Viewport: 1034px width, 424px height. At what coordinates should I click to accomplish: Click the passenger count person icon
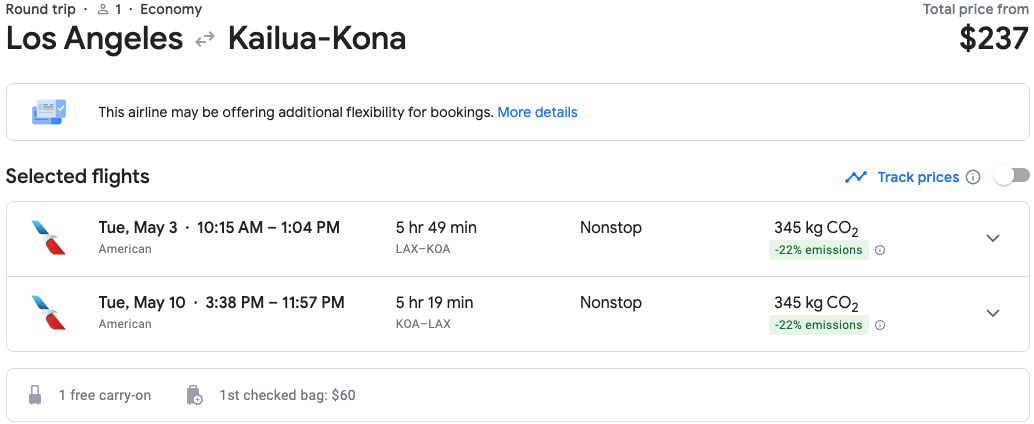102,10
